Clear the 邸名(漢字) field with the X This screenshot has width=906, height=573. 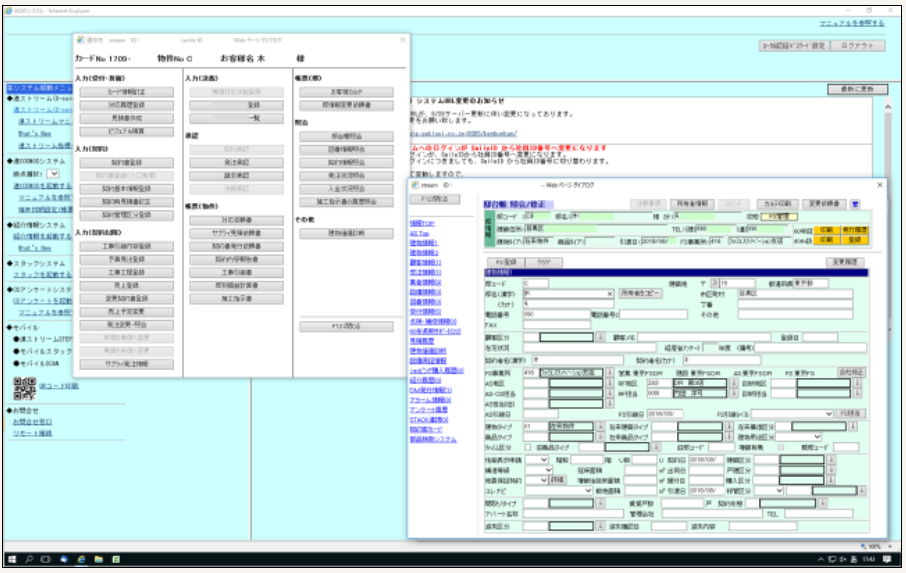[x=610, y=294]
